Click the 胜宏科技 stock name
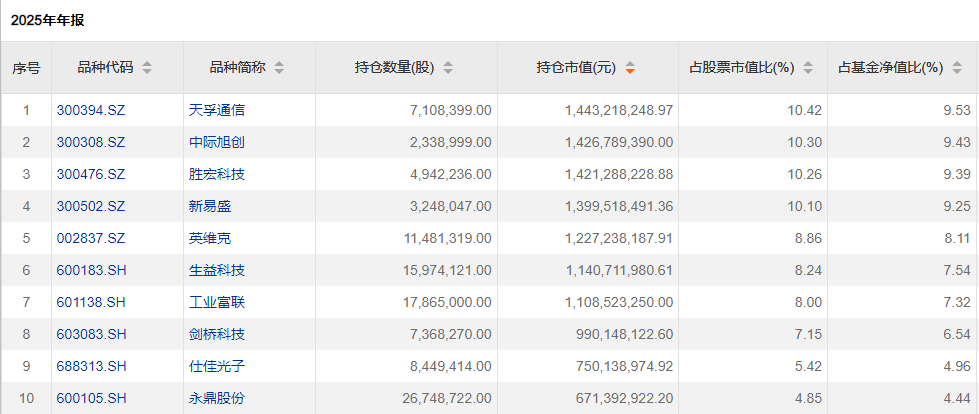Viewport: 979px width, 414px height. coord(216,174)
